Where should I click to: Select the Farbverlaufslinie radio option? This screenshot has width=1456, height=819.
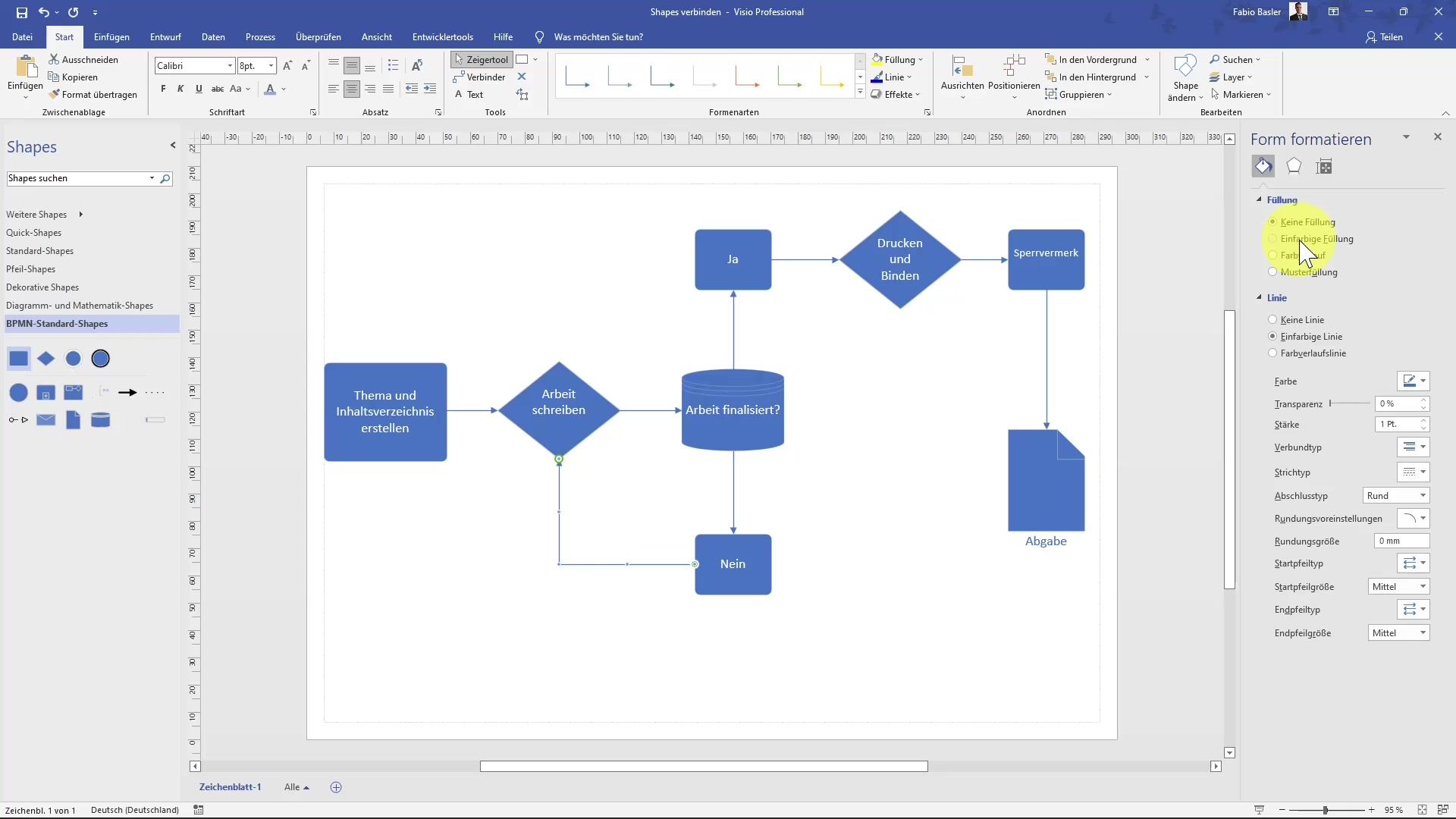tap(1272, 353)
